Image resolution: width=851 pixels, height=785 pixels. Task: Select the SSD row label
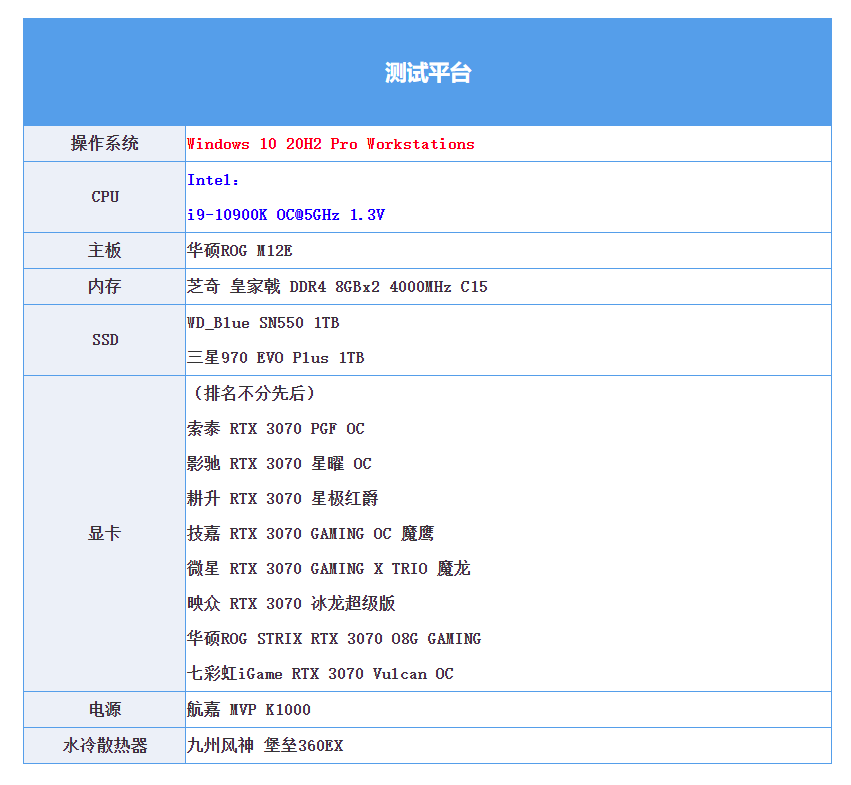[x=105, y=340]
